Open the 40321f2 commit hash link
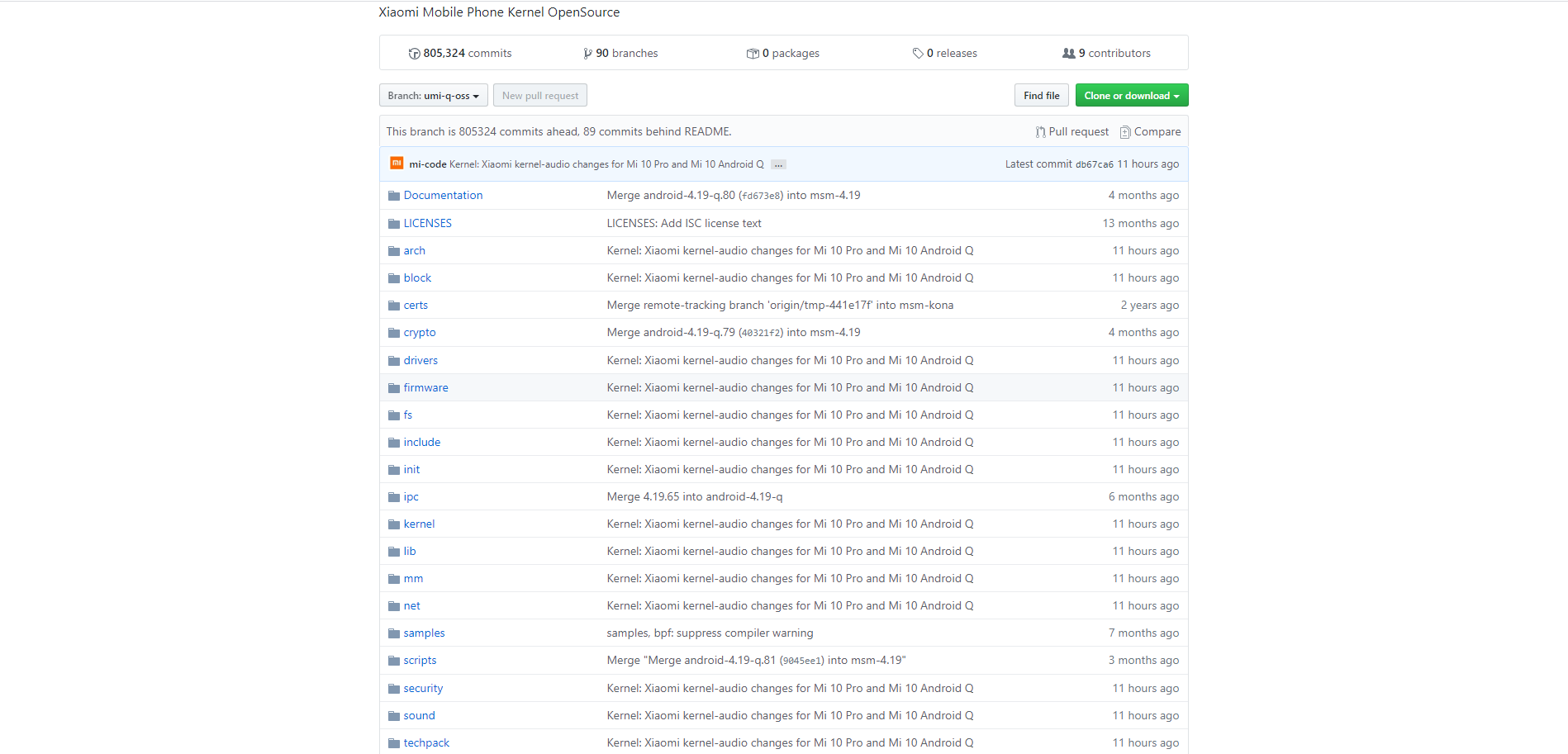Image resolution: width=1568 pixels, height=754 pixels. click(760, 334)
